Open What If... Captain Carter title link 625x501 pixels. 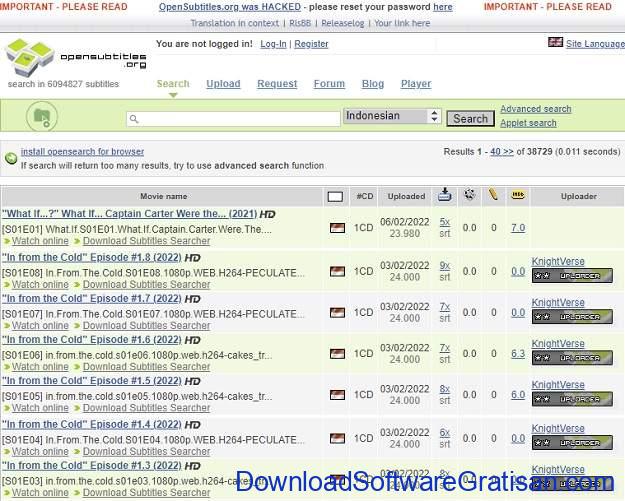click(130, 214)
